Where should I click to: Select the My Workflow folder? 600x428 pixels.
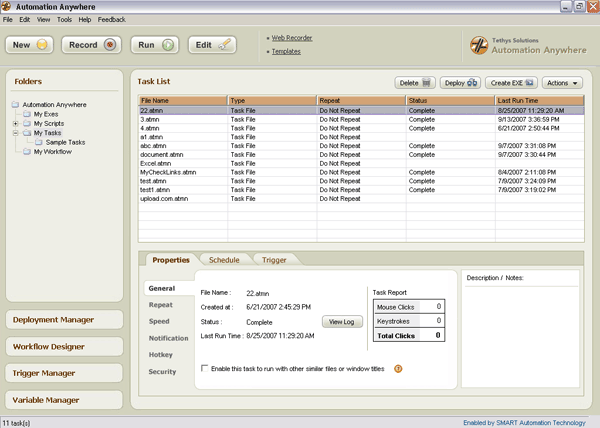click(x=53, y=152)
